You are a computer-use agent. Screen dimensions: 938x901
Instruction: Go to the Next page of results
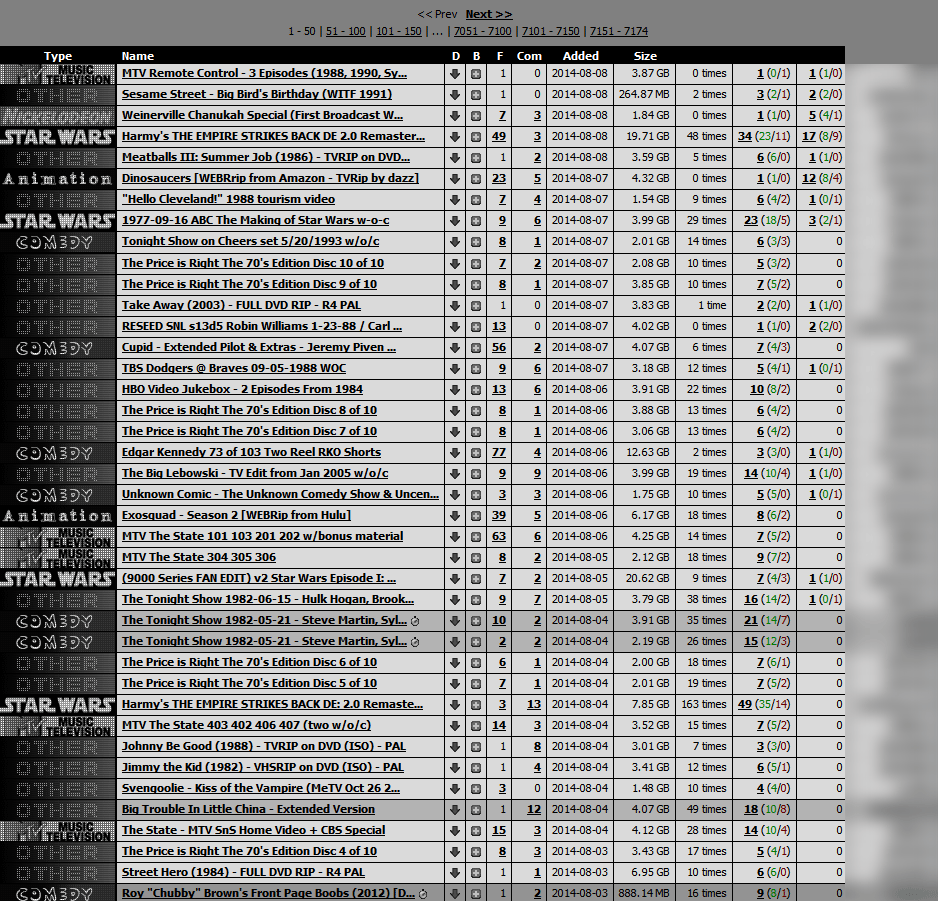tap(489, 14)
